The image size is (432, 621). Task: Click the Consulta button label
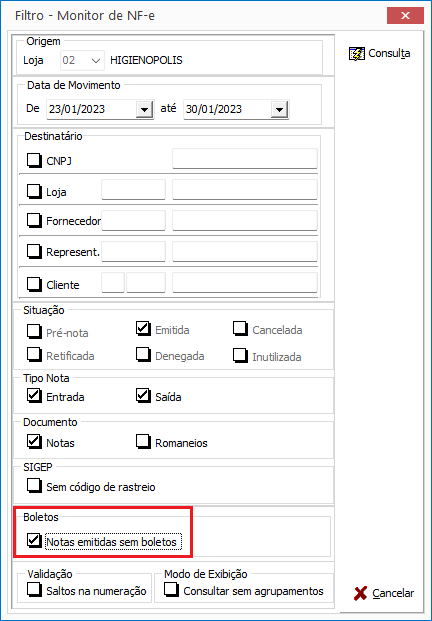click(x=389, y=53)
